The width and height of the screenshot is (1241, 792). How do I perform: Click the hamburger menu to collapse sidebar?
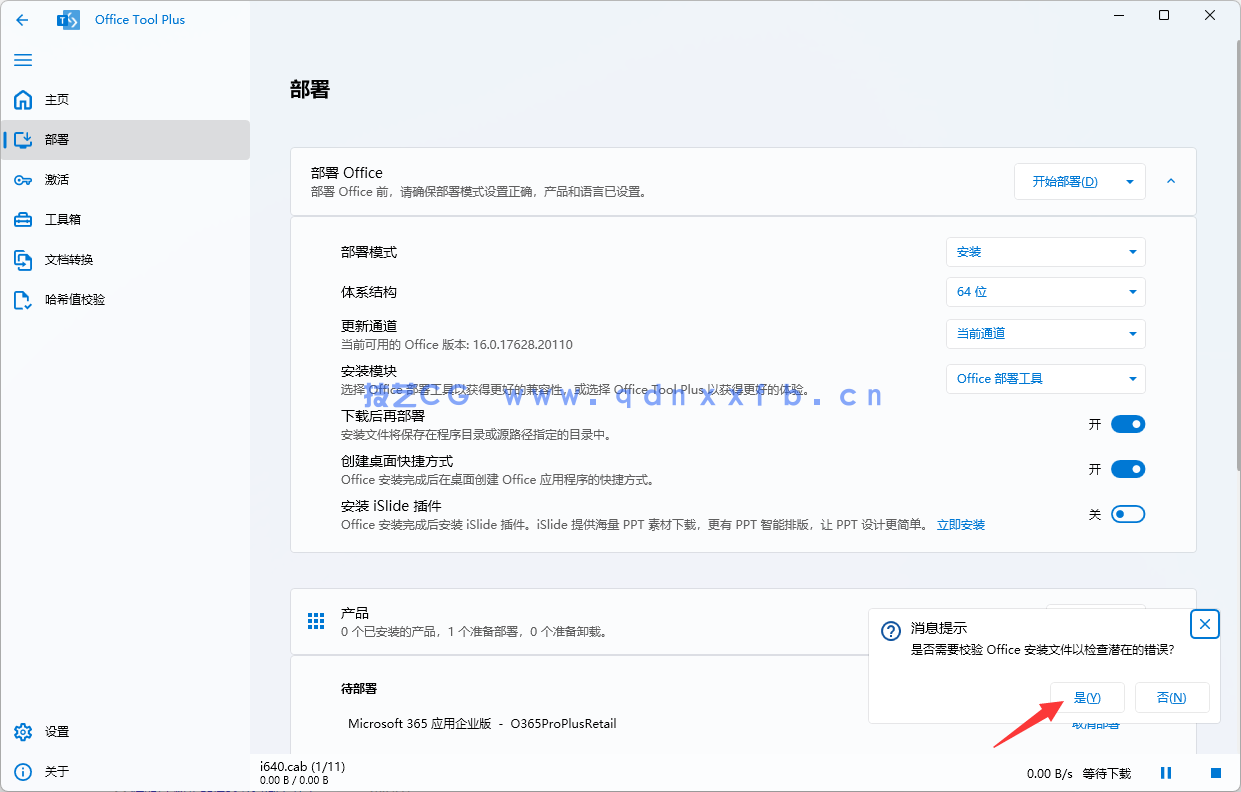(22, 60)
